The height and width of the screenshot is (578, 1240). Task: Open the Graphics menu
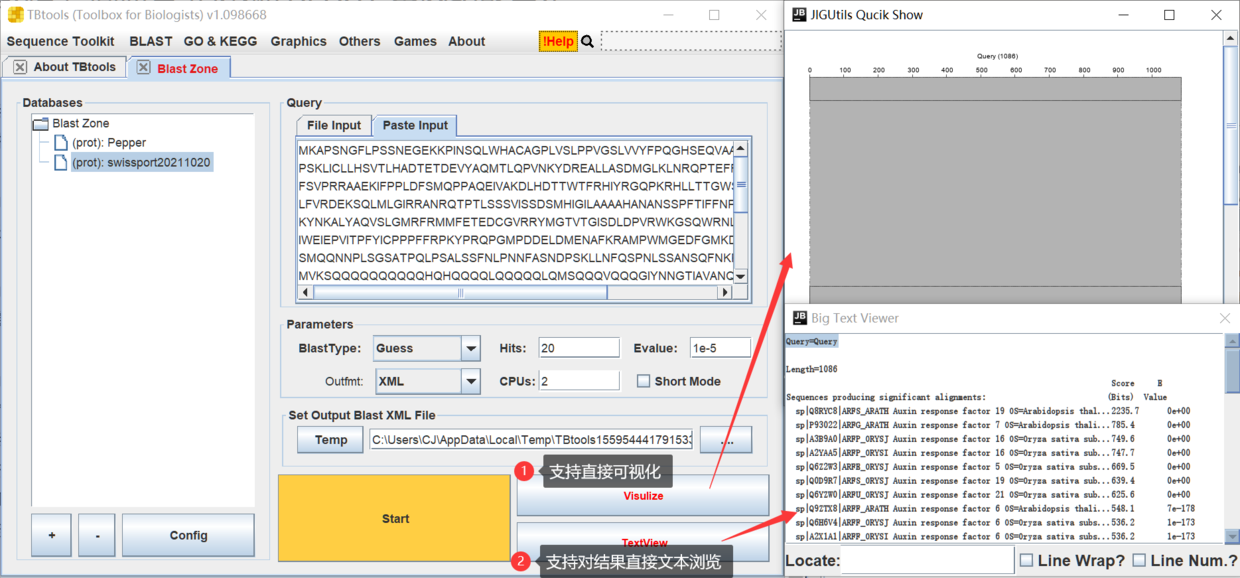[298, 41]
